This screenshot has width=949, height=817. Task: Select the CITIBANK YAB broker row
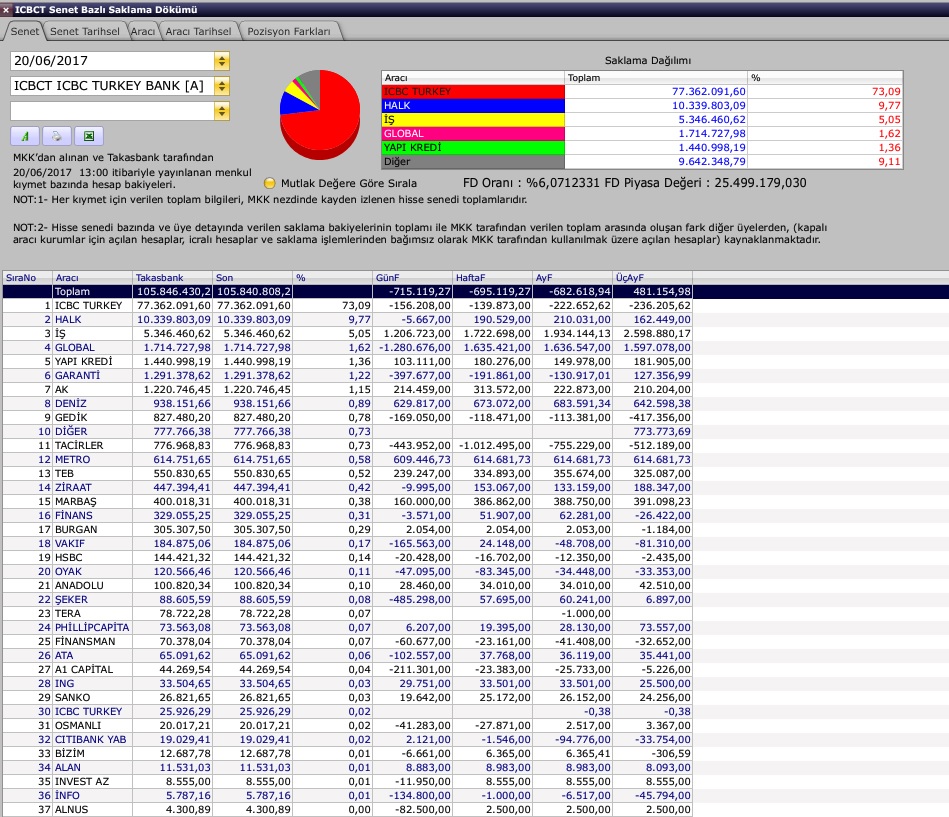click(x=347, y=739)
